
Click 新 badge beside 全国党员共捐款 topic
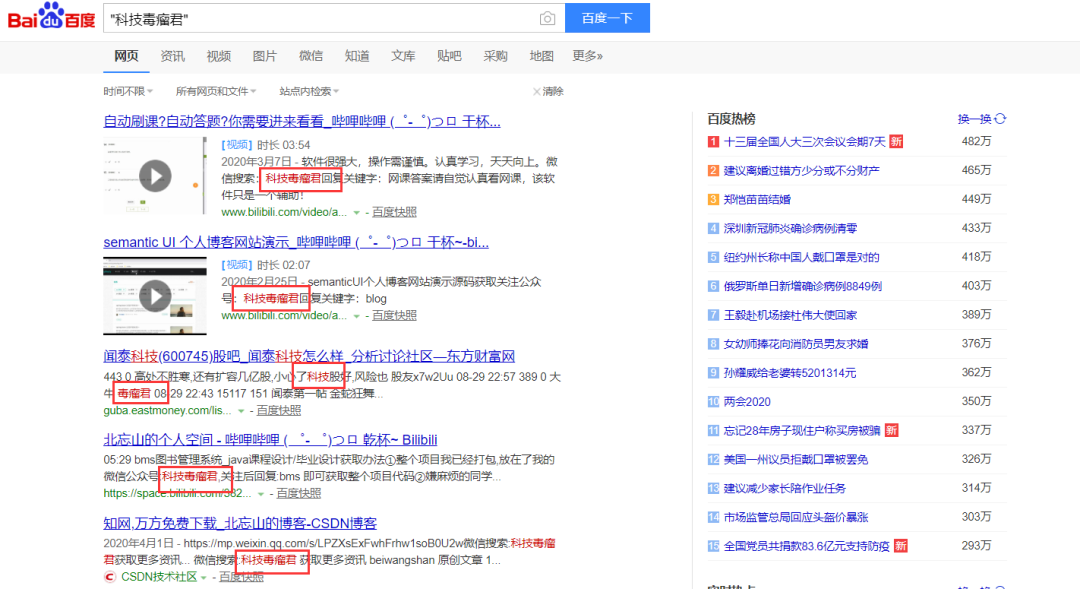coord(900,546)
